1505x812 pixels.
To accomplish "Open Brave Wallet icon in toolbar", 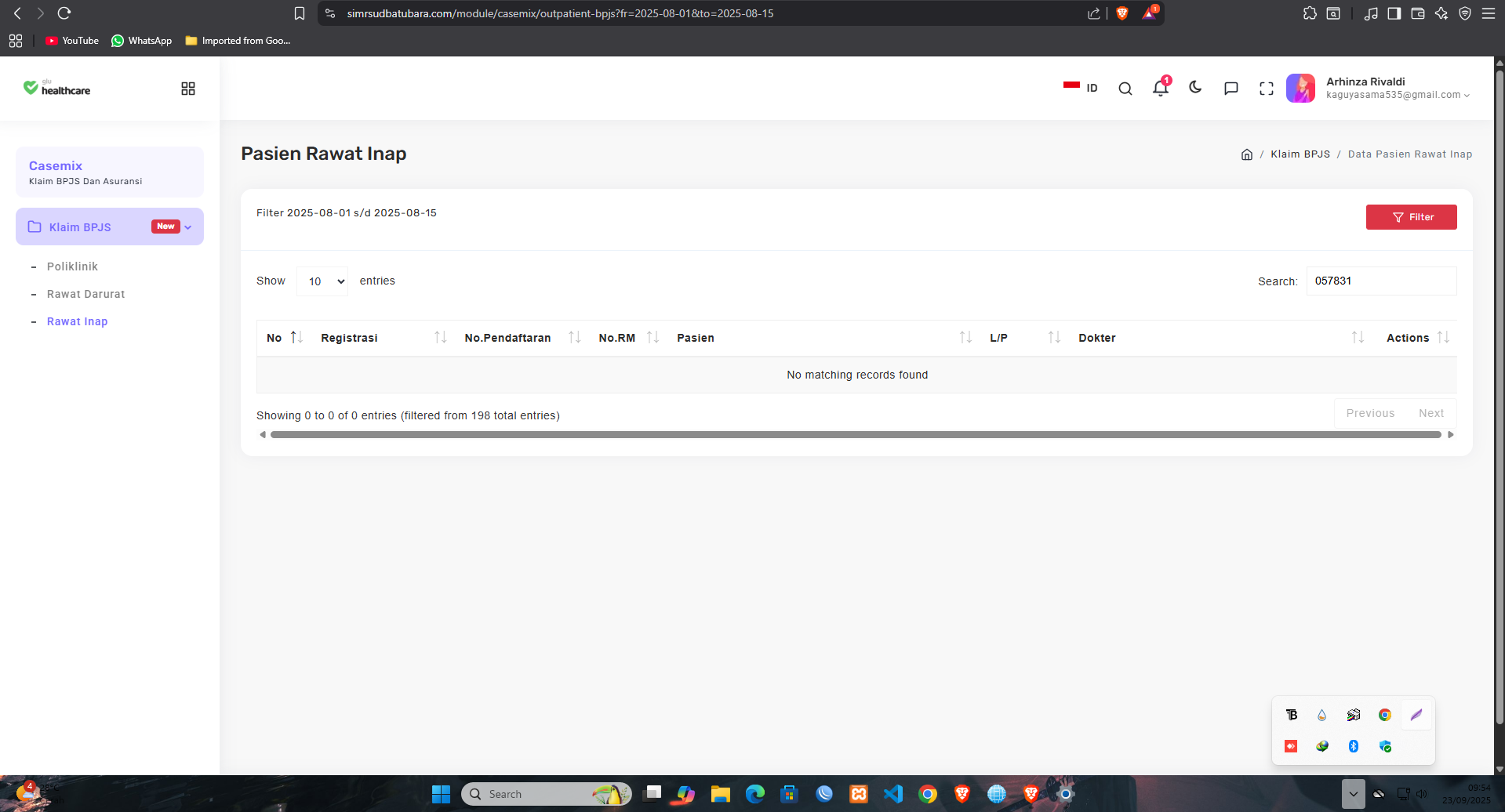I will coord(1418,13).
